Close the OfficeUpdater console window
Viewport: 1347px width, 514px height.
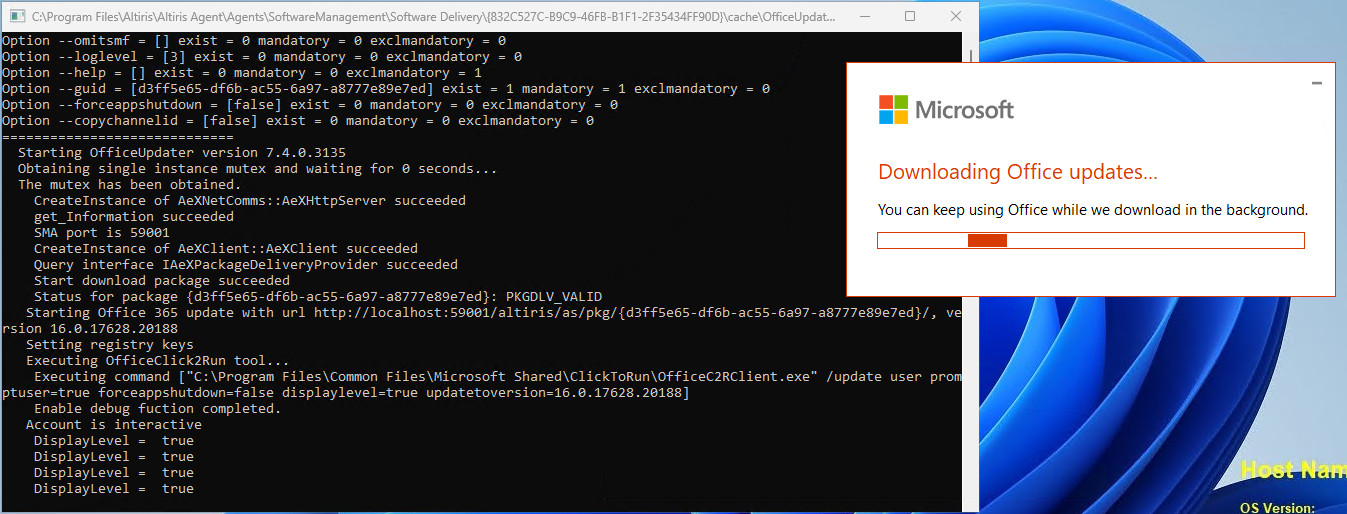955,16
